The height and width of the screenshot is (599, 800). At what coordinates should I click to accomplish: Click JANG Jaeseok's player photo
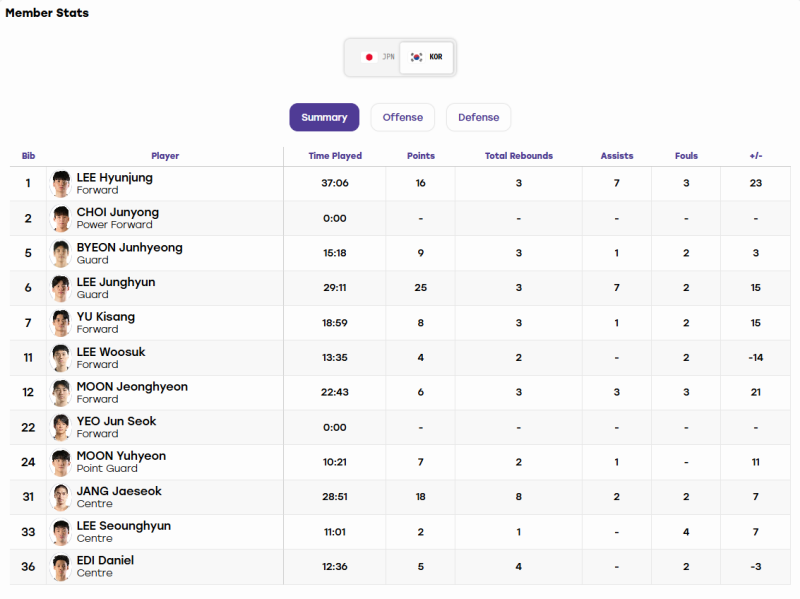[61, 497]
